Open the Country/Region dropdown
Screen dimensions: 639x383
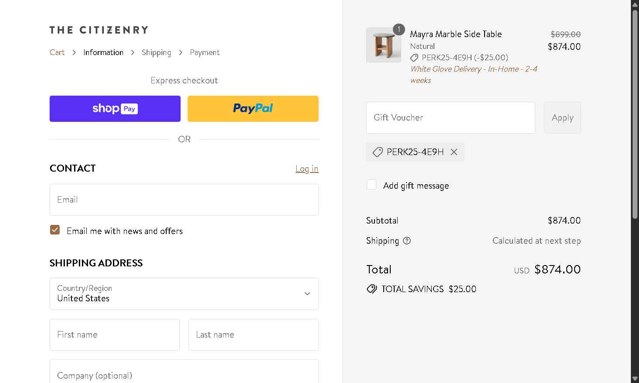pyautogui.click(x=184, y=294)
